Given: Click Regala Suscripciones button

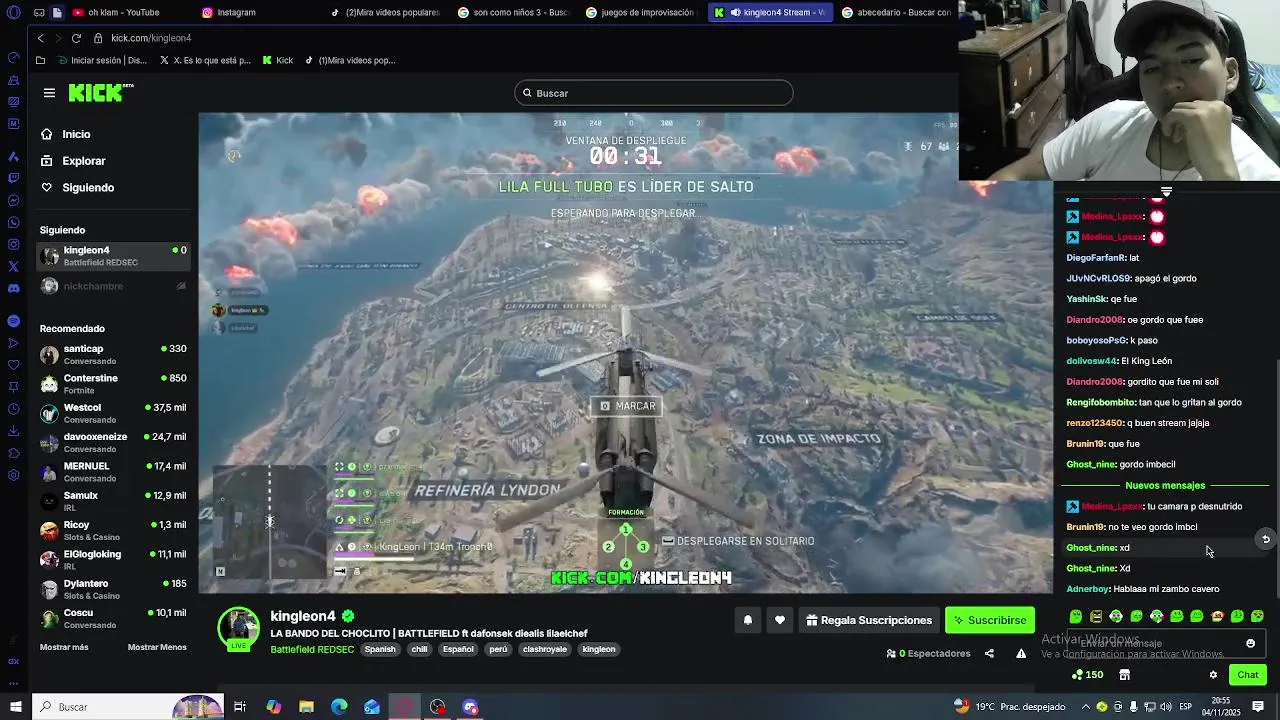Looking at the screenshot, I should (x=868, y=620).
